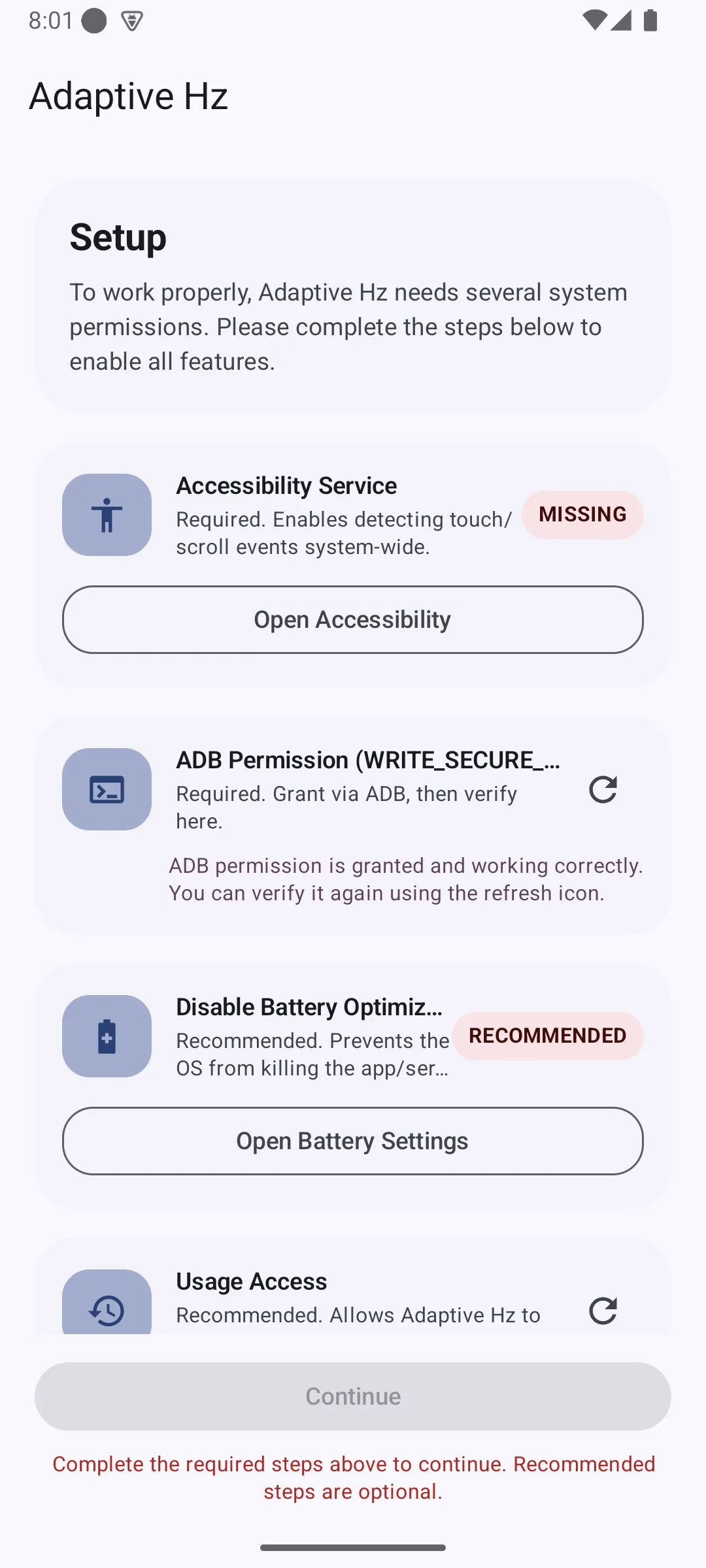Tap the ADB terminal icon

(107, 789)
